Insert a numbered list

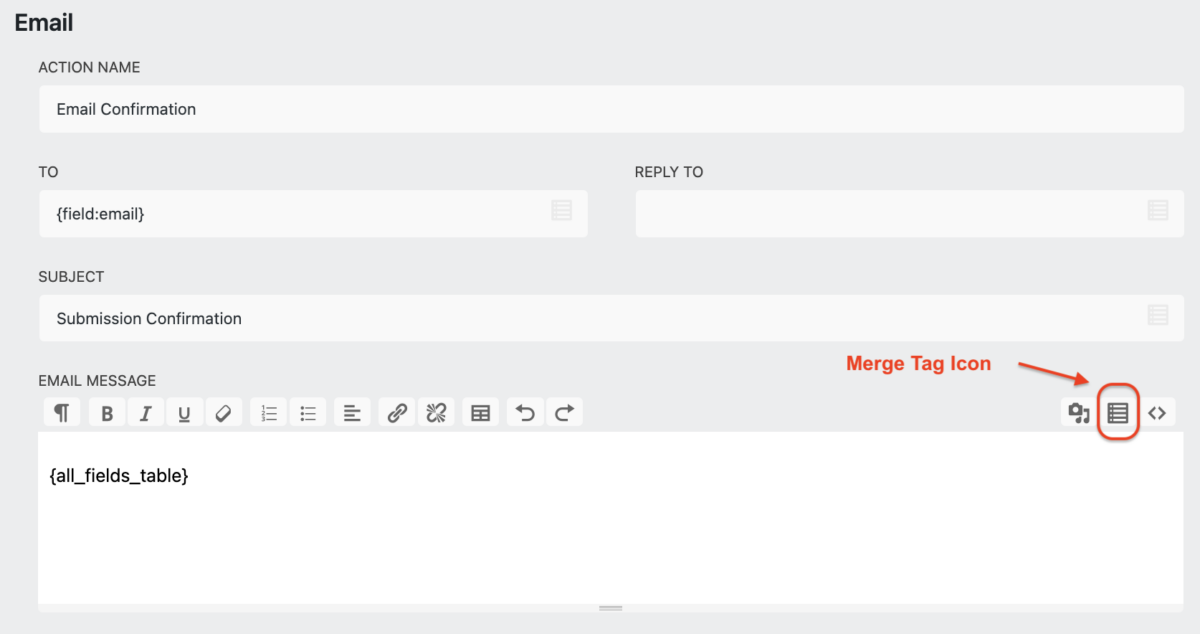click(x=268, y=412)
